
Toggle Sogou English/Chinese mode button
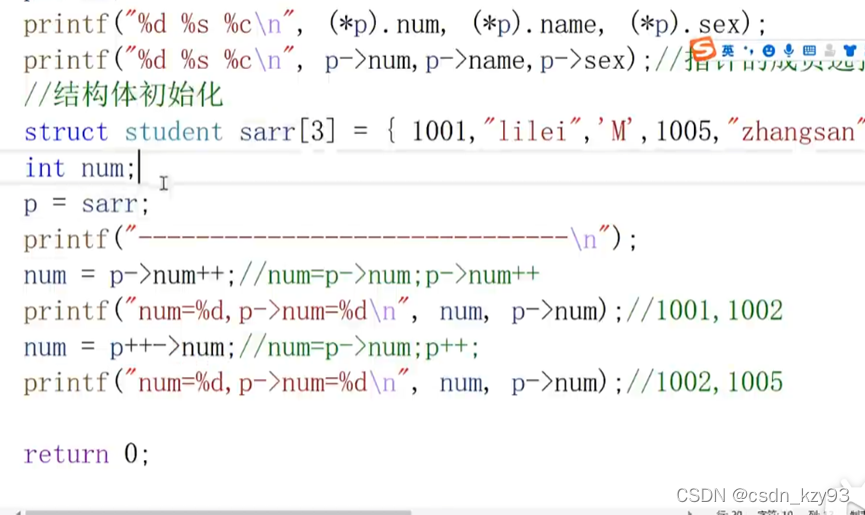tap(728, 51)
